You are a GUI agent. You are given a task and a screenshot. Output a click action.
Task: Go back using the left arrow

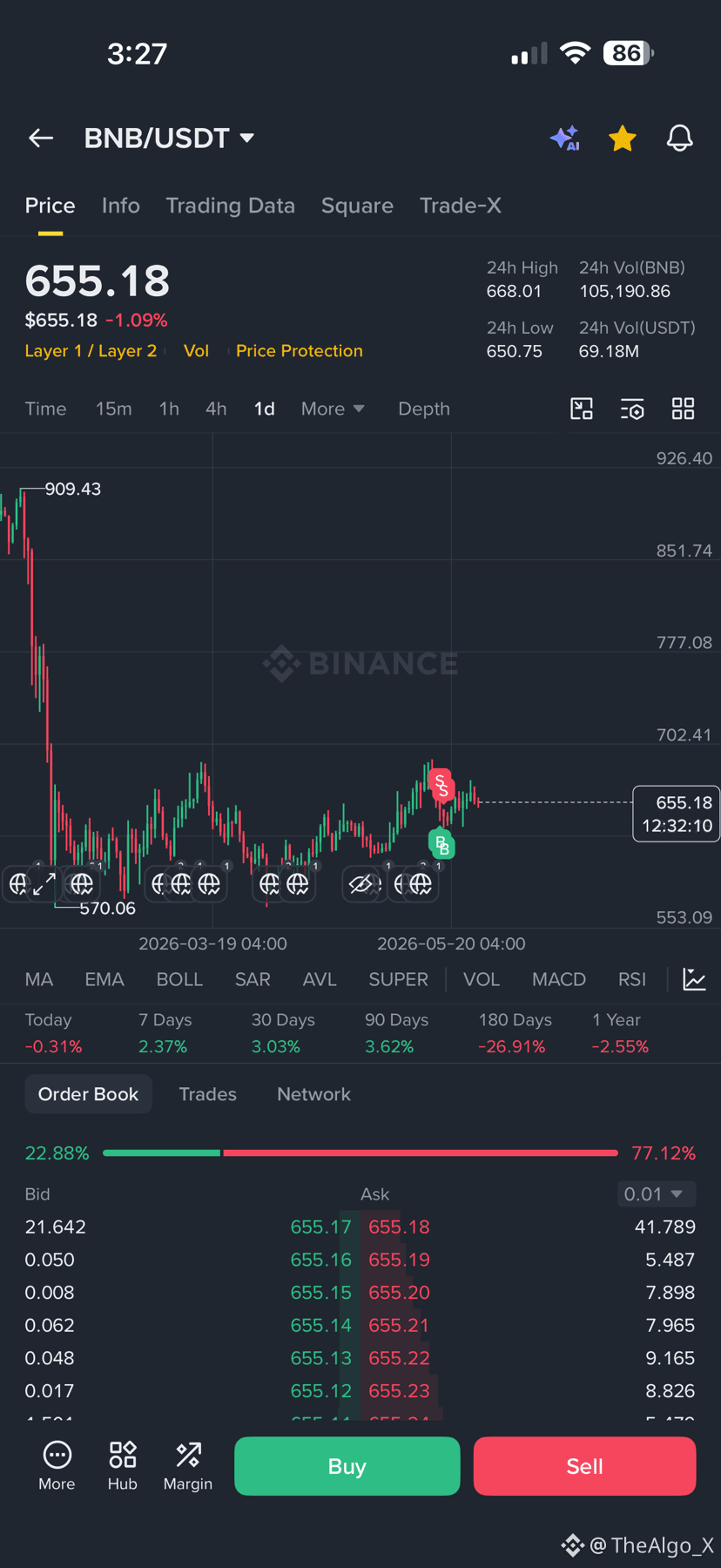tap(41, 138)
